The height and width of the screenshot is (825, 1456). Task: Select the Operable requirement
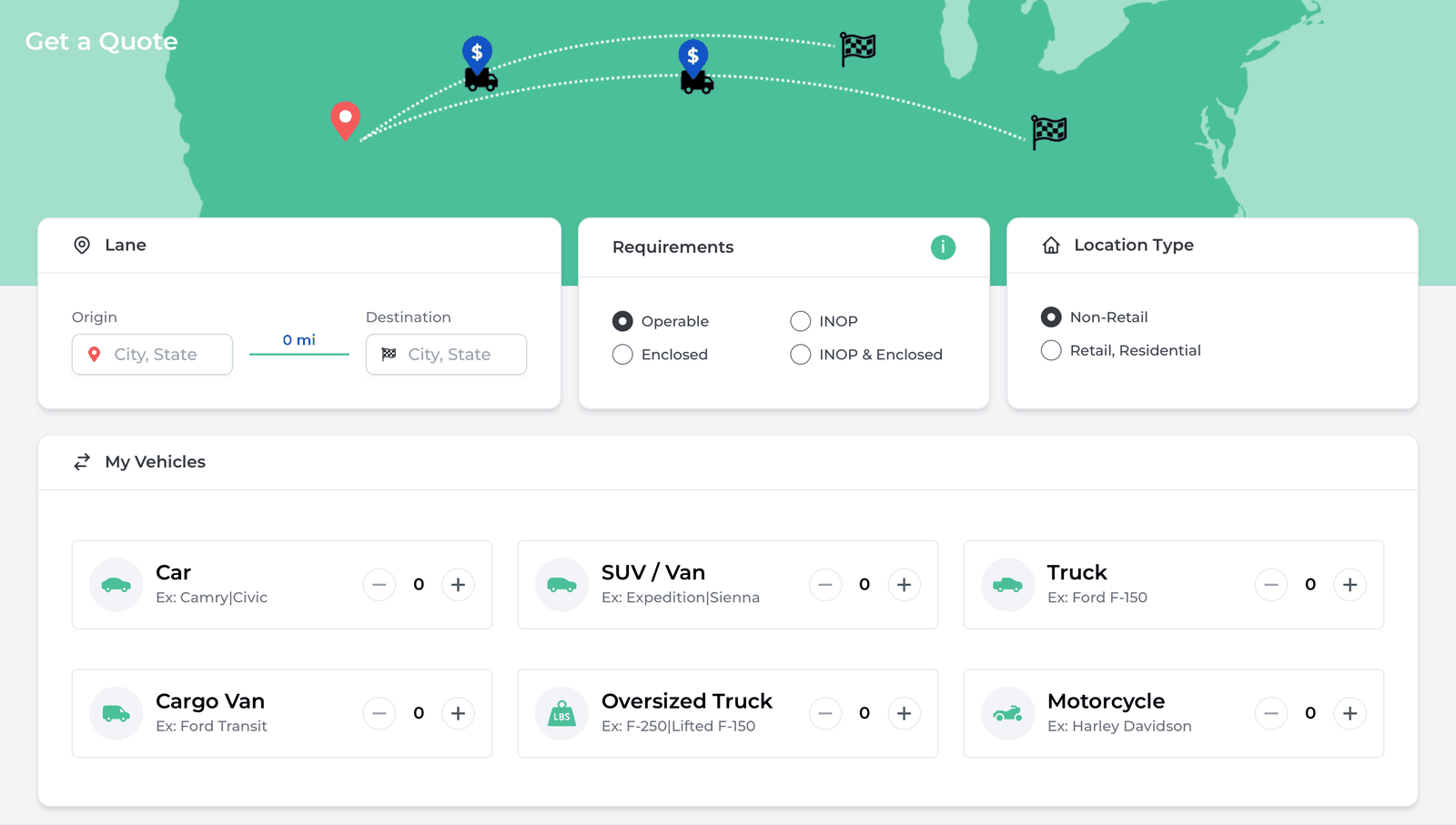pyautogui.click(x=622, y=321)
